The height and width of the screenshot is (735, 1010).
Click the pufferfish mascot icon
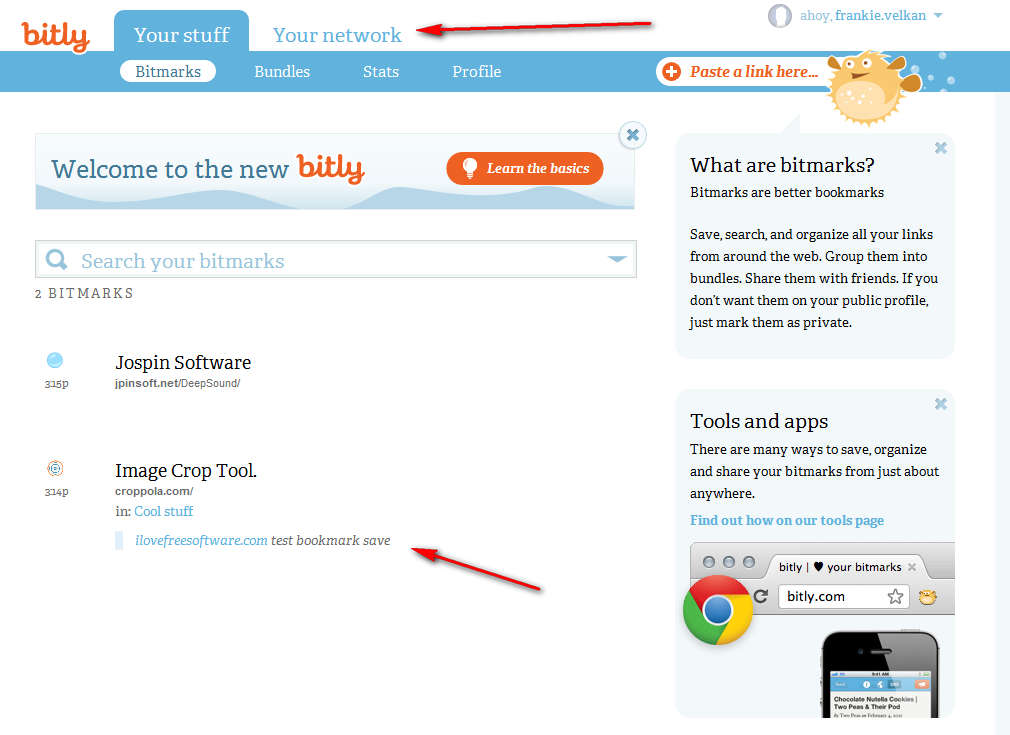[872, 87]
